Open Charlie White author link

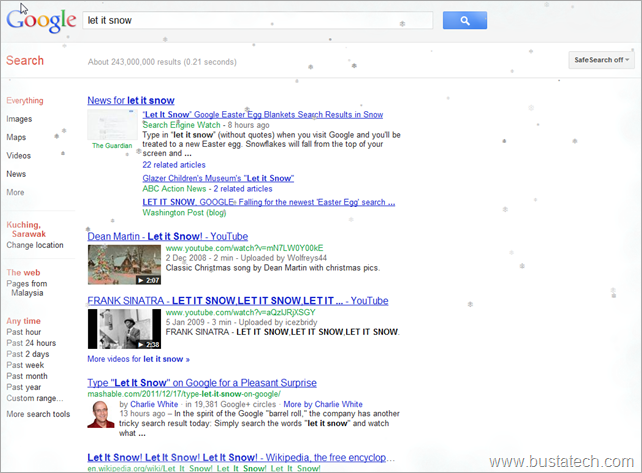tap(154, 404)
